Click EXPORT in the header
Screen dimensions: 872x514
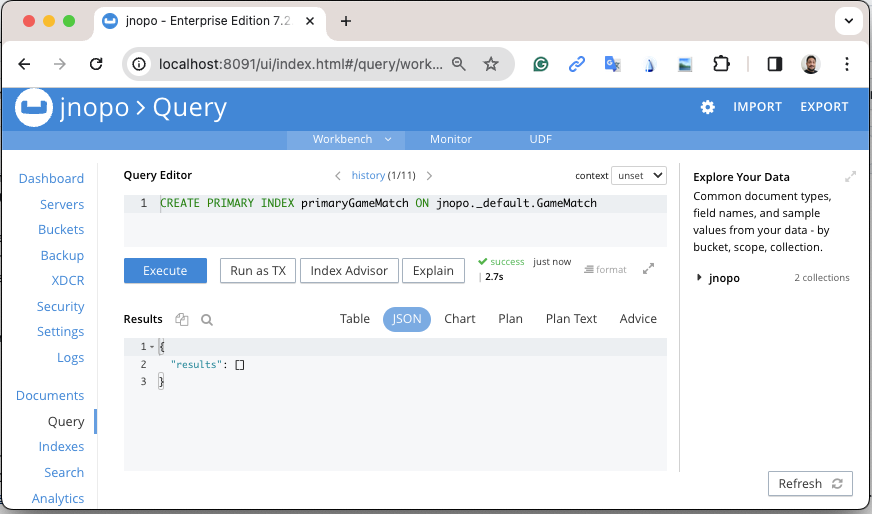point(824,107)
